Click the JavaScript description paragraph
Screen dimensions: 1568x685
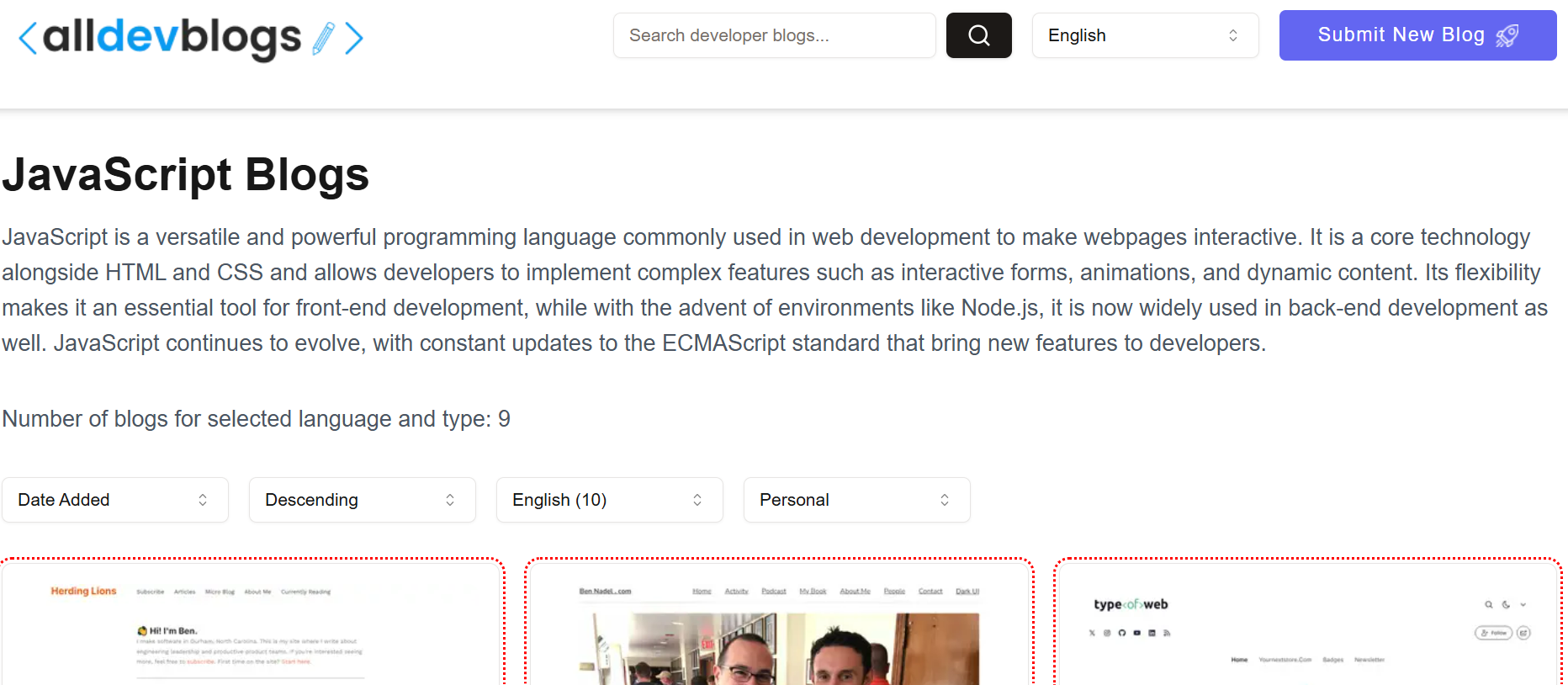pos(775,290)
